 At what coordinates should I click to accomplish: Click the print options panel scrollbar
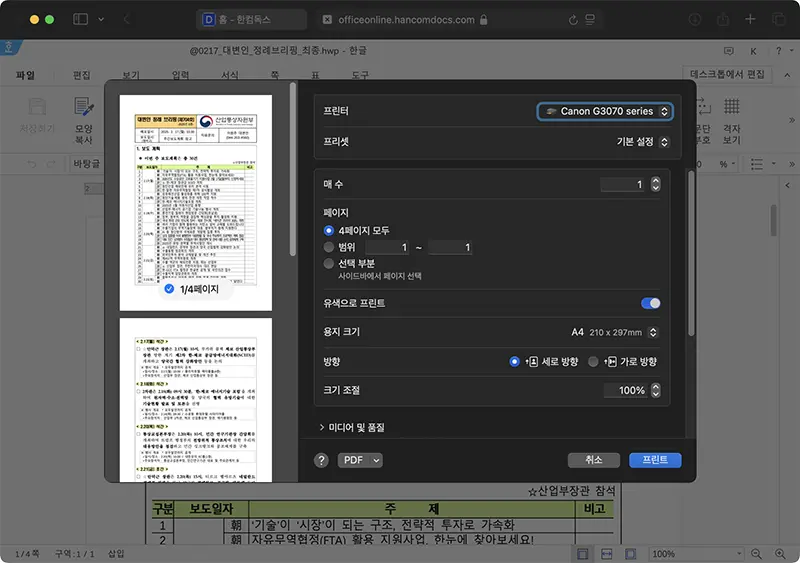(x=691, y=254)
